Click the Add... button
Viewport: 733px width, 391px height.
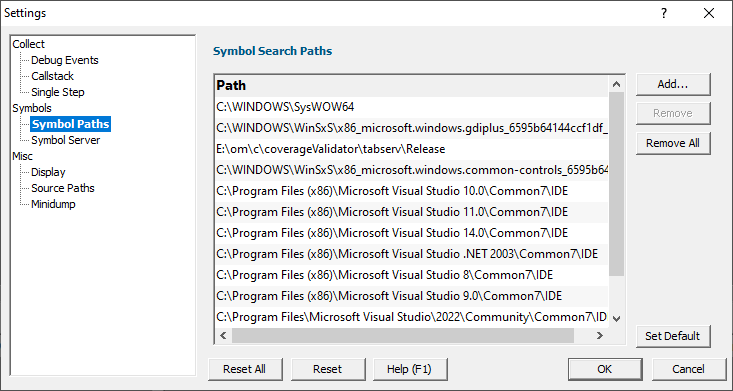[673, 84]
